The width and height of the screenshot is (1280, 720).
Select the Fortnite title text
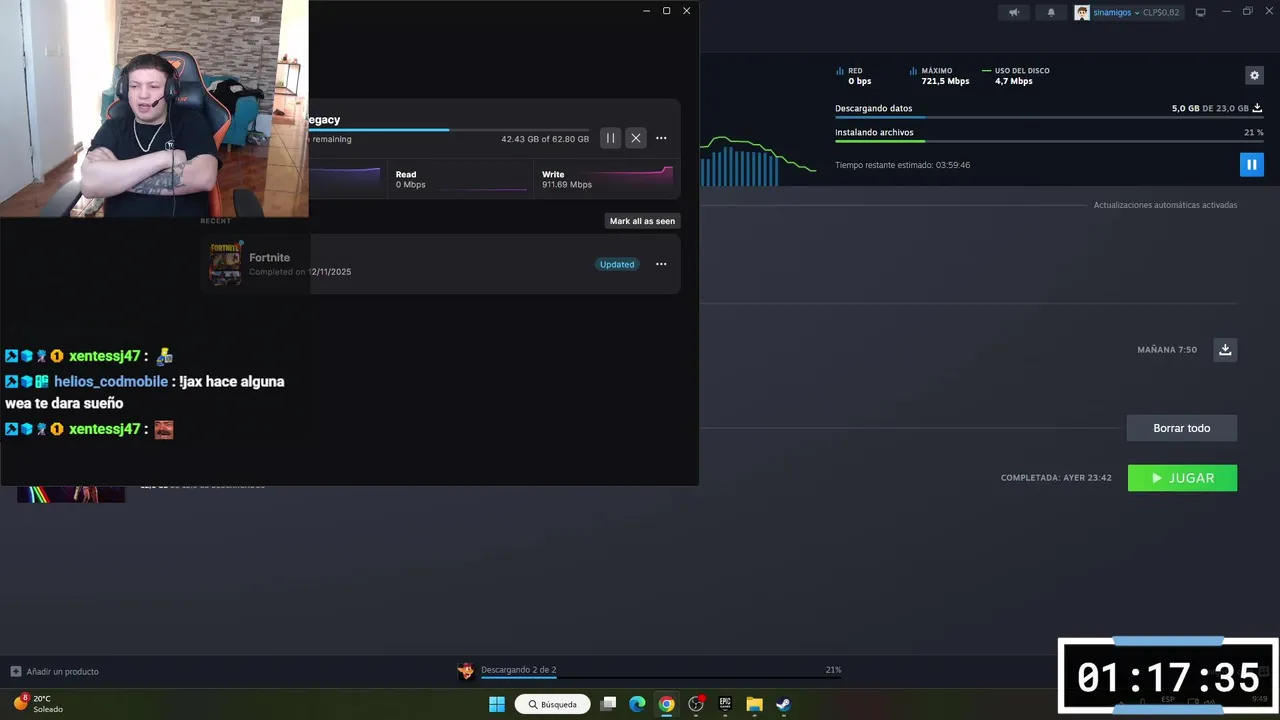point(269,258)
